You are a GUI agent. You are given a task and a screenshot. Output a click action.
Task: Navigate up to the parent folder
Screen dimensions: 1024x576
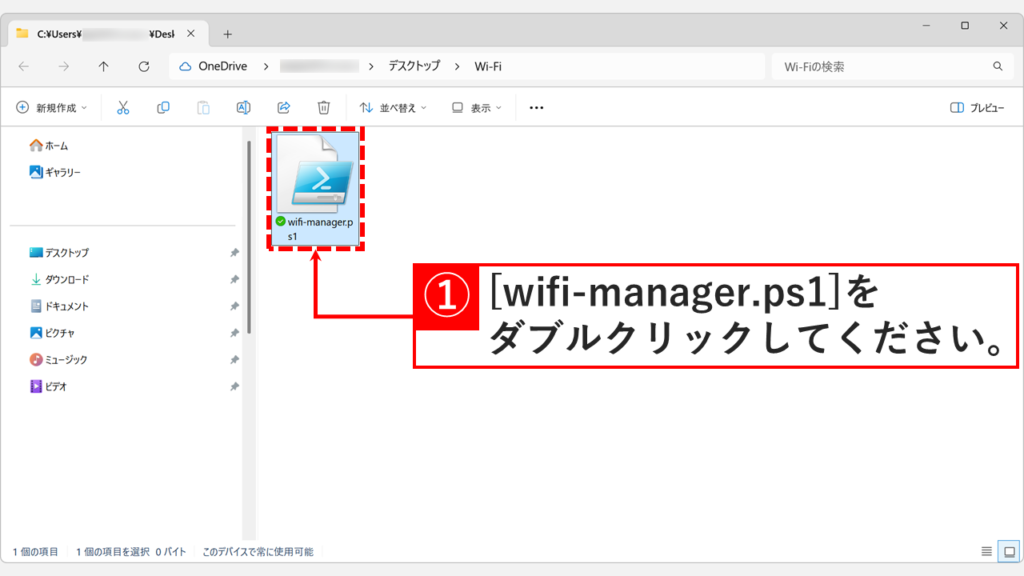coord(103,66)
